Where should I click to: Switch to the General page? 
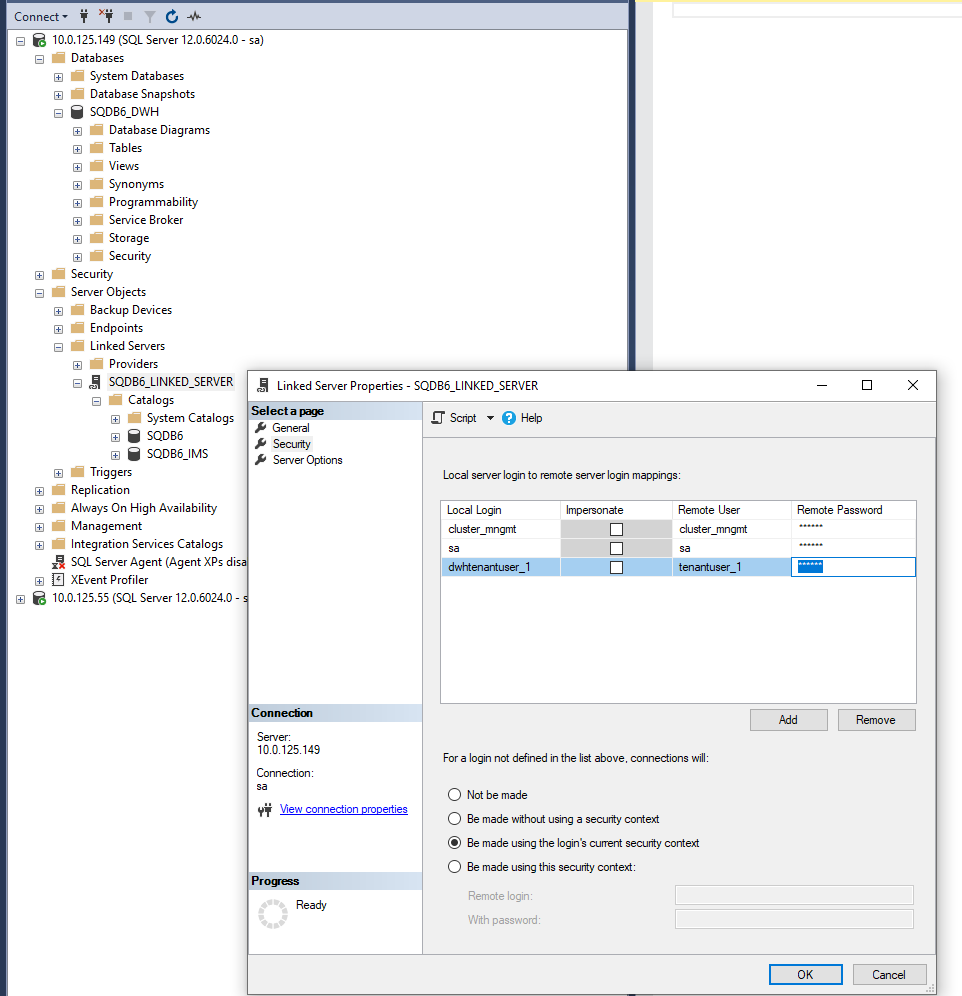293,427
